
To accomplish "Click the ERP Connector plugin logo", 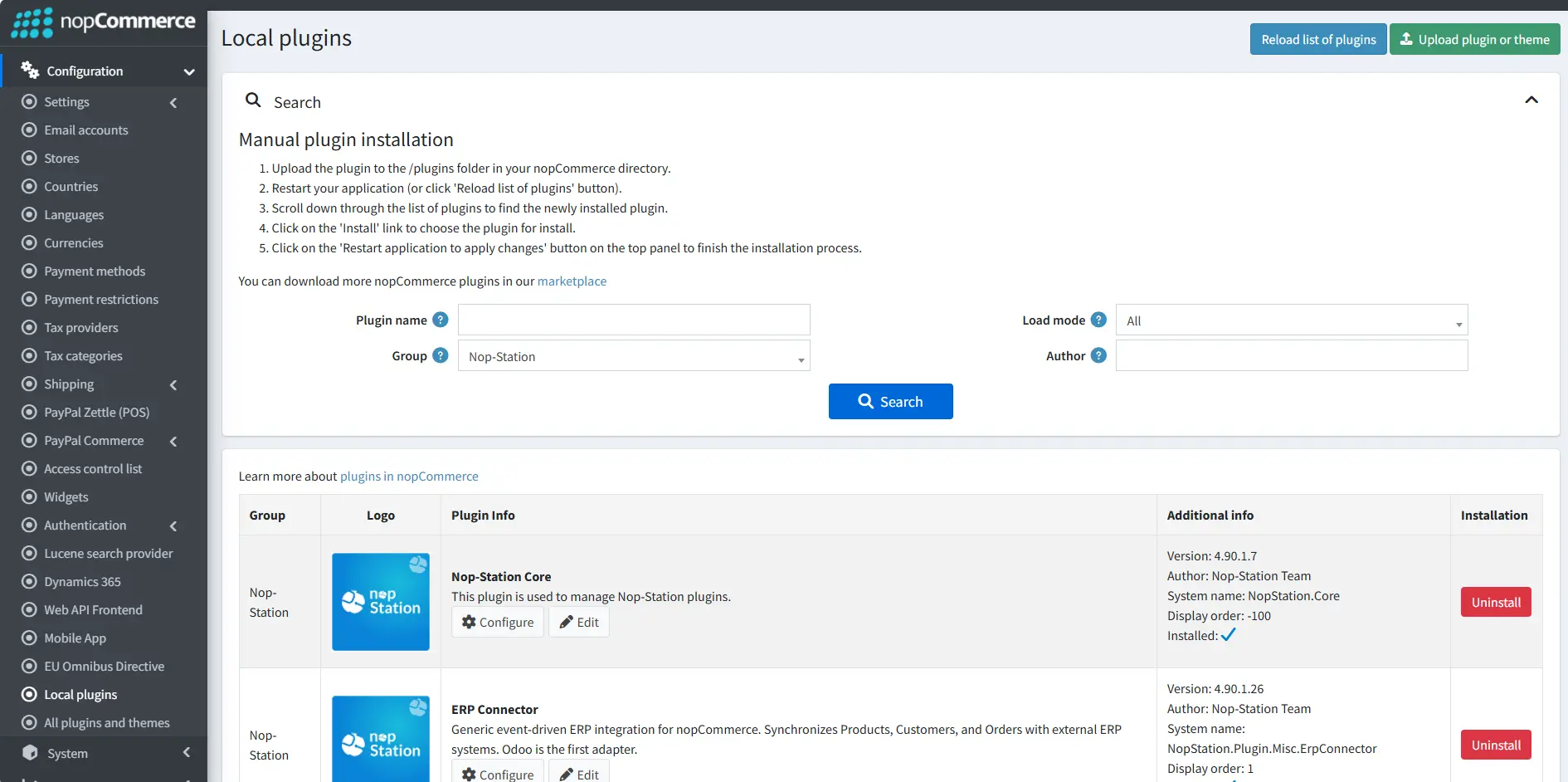I will pyautogui.click(x=381, y=739).
